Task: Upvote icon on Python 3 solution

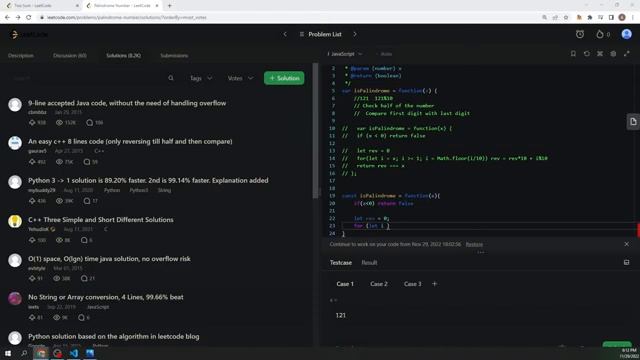Action: coord(32,201)
